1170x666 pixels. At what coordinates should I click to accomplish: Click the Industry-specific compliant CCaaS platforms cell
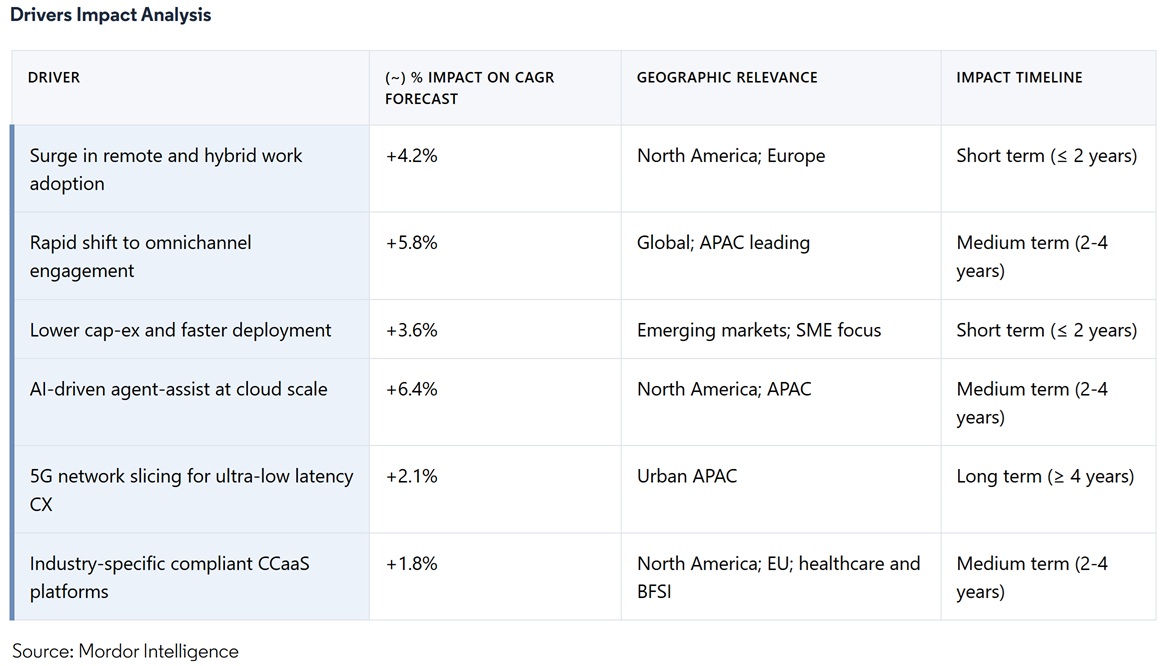[169, 577]
